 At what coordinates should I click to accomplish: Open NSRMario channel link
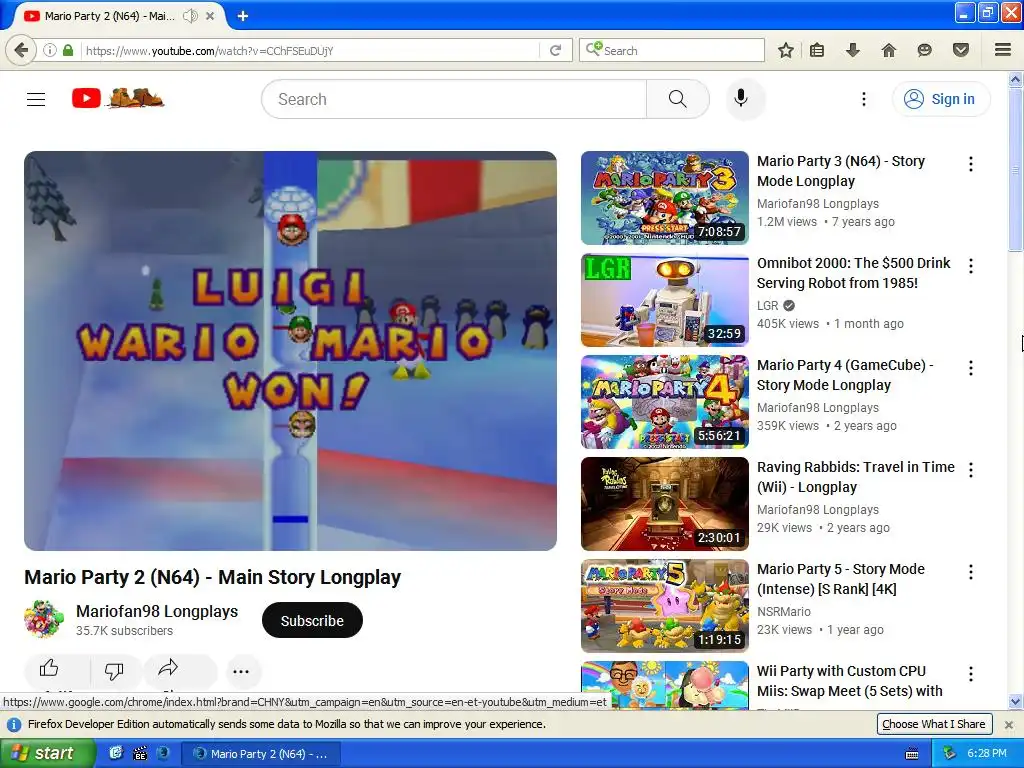(x=784, y=611)
